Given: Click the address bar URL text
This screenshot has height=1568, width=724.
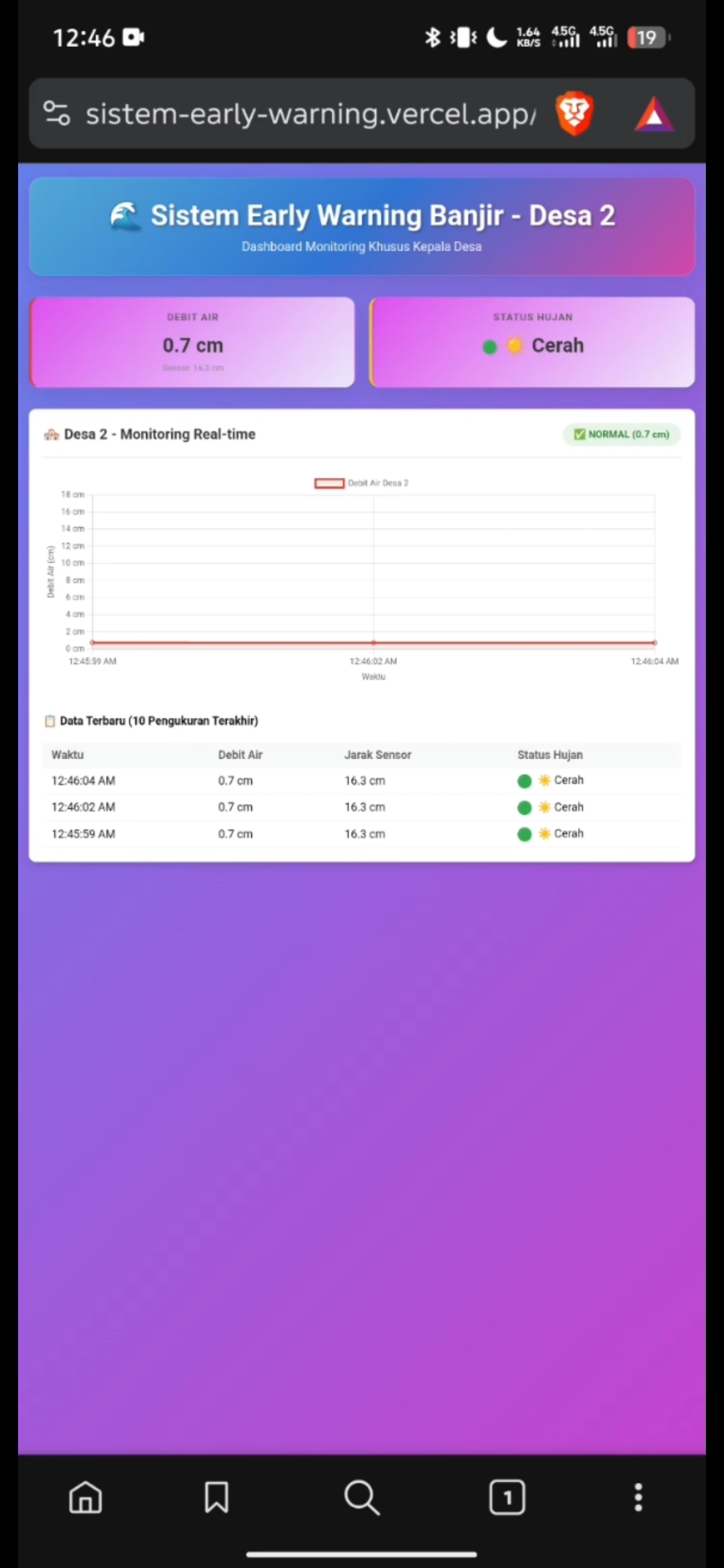Looking at the screenshot, I should point(310,114).
